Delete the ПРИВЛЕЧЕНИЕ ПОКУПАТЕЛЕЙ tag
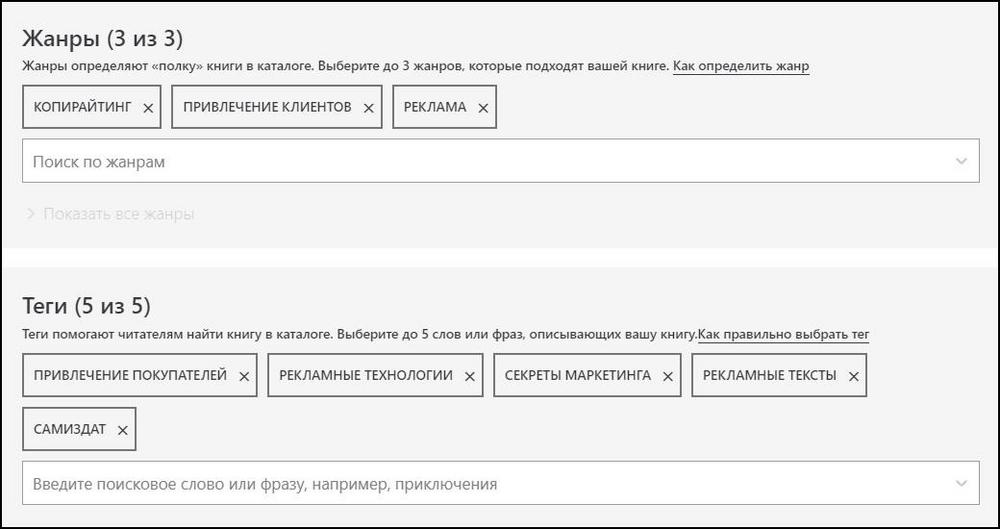Image resolution: width=1000 pixels, height=529 pixels. pyautogui.click(x=244, y=376)
